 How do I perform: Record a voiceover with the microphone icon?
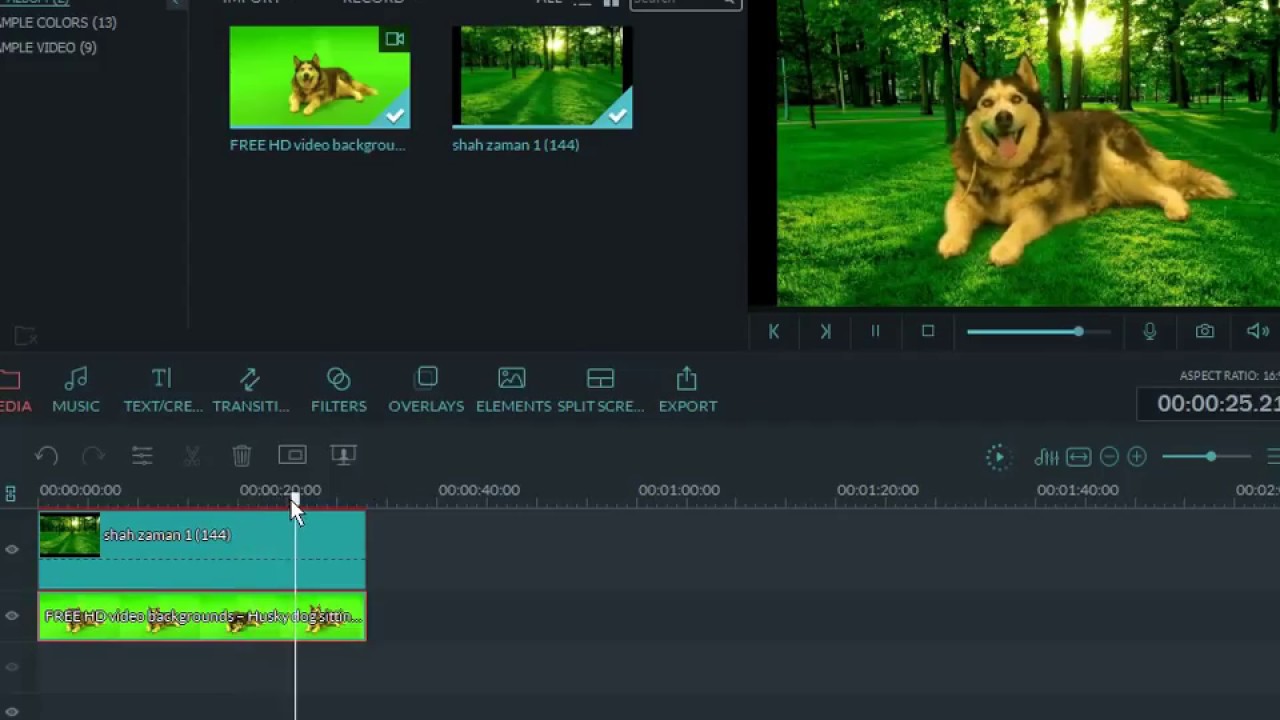[x=1150, y=331]
